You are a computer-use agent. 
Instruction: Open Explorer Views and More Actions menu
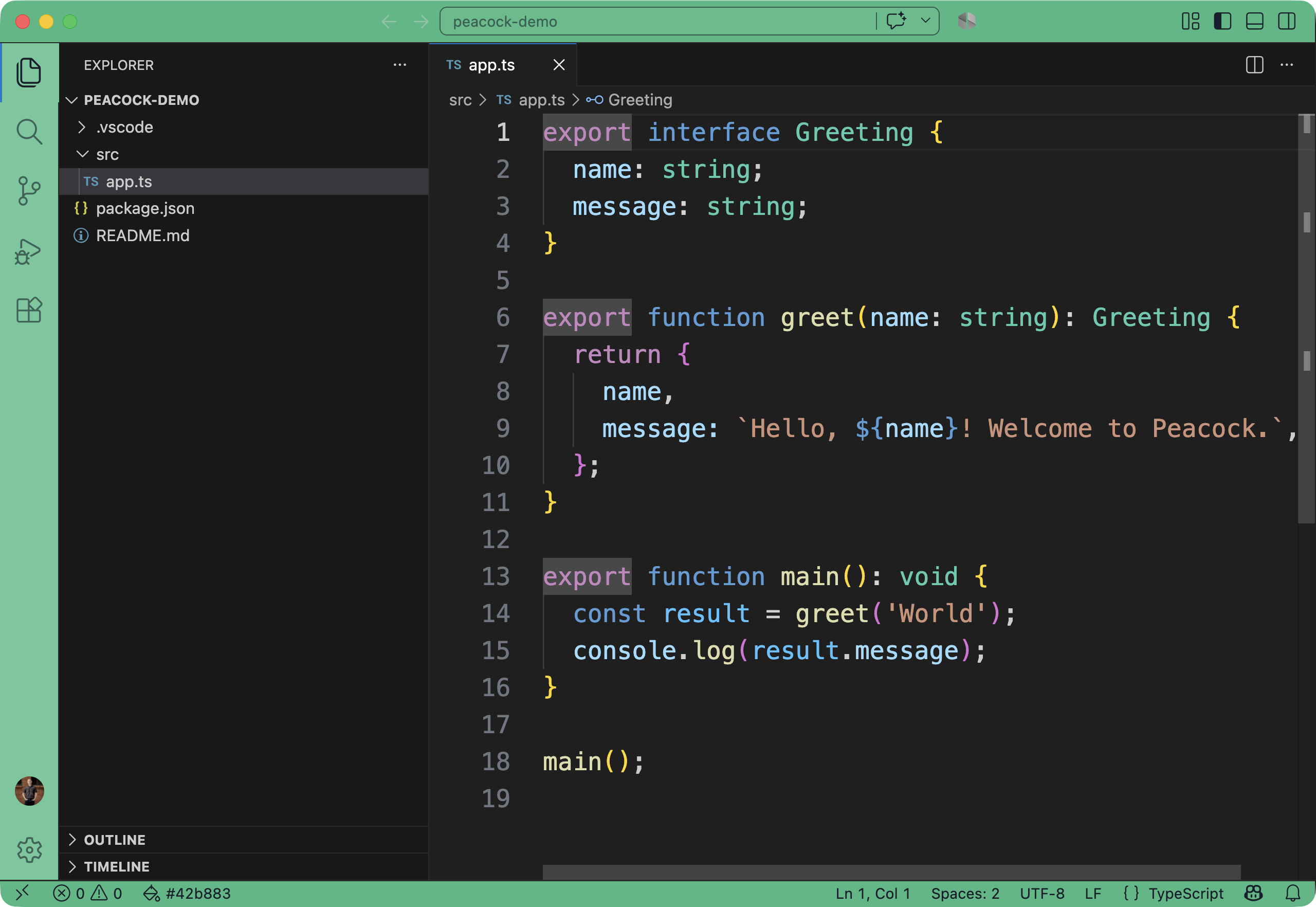(400, 65)
